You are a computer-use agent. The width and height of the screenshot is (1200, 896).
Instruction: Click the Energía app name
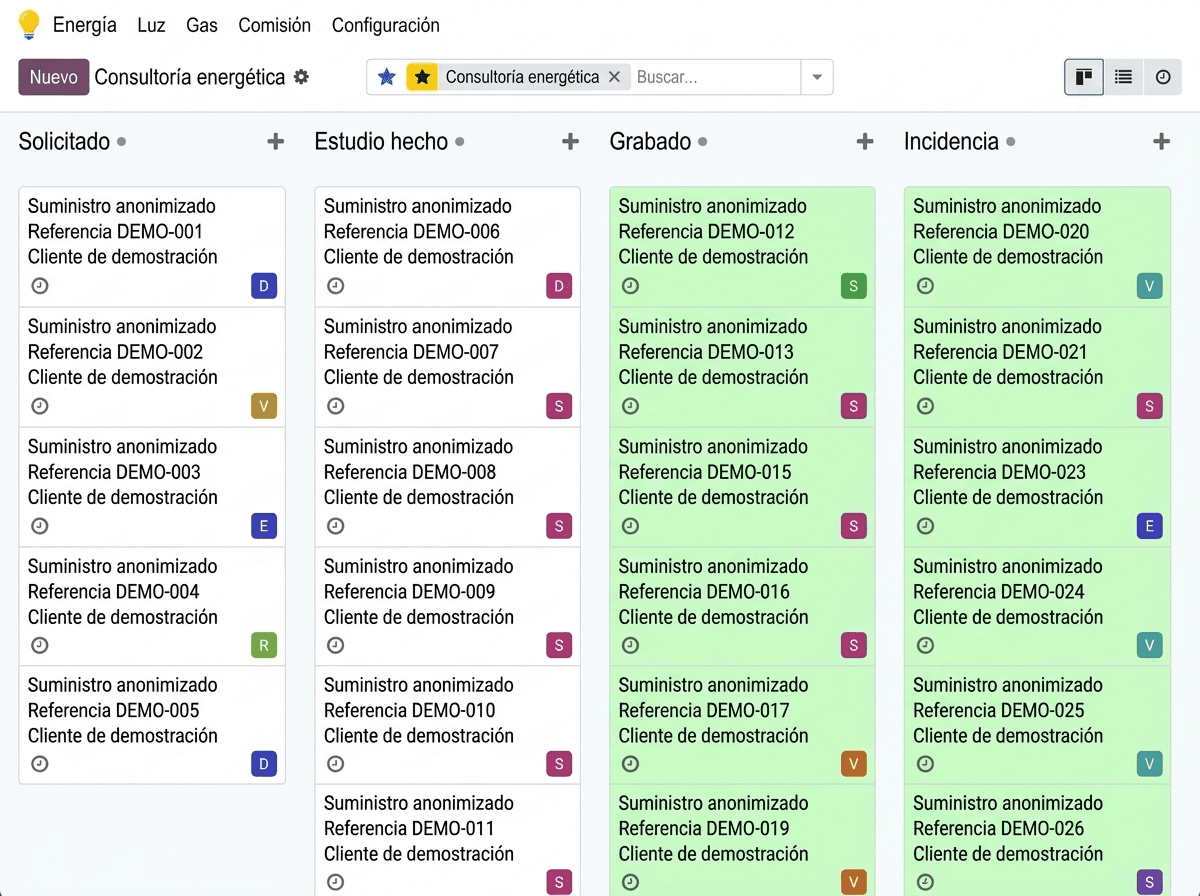(x=85, y=25)
